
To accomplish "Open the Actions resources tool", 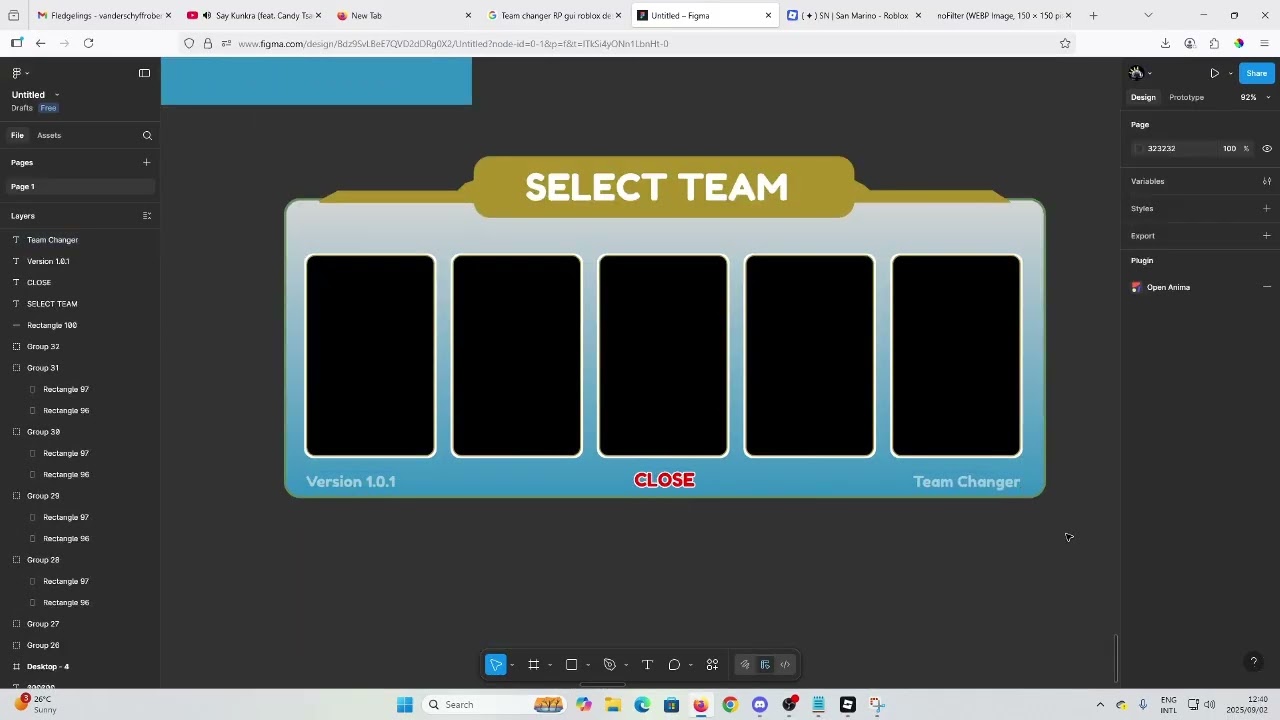I will tap(712, 665).
